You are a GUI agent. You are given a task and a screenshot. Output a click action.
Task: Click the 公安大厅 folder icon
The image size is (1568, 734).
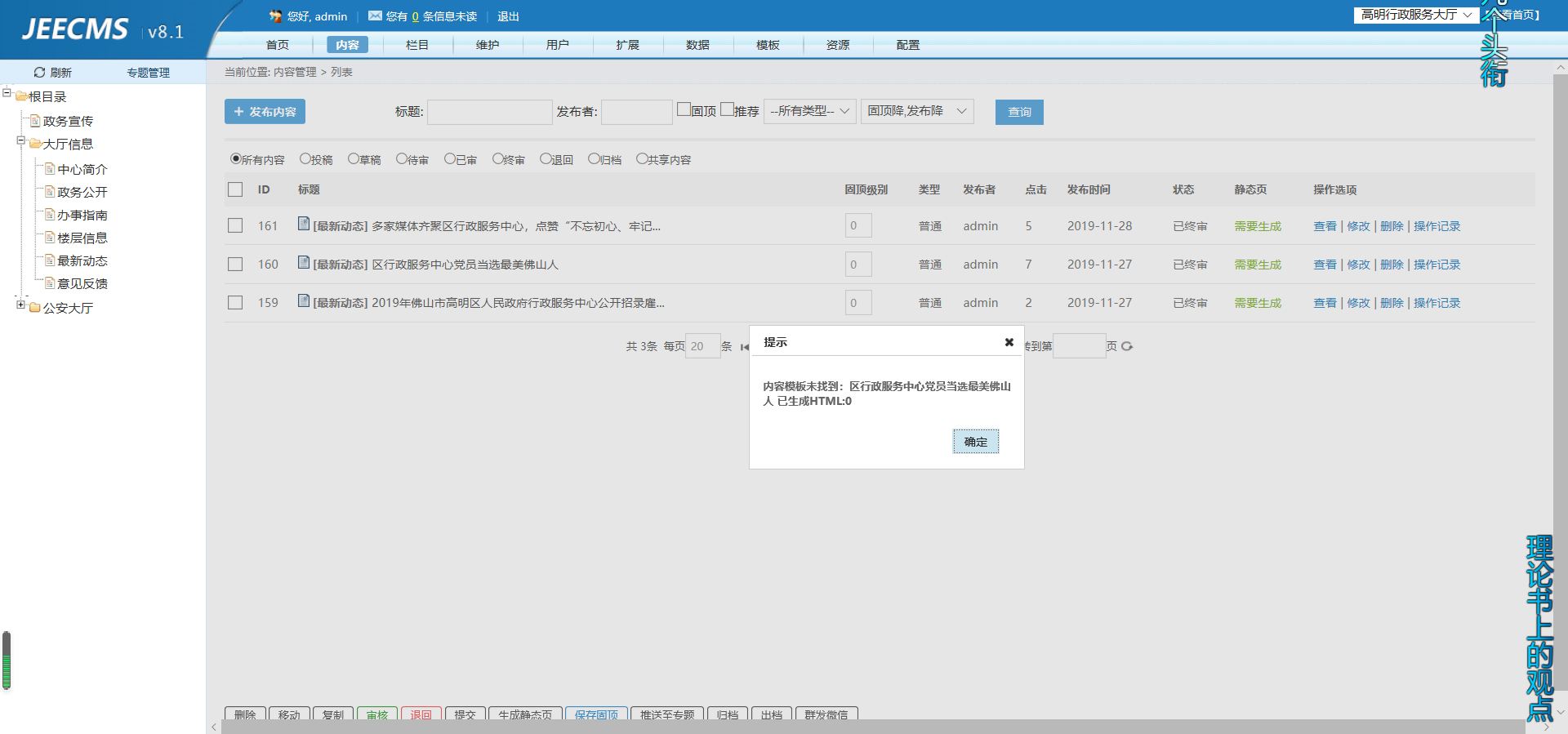click(x=35, y=308)
